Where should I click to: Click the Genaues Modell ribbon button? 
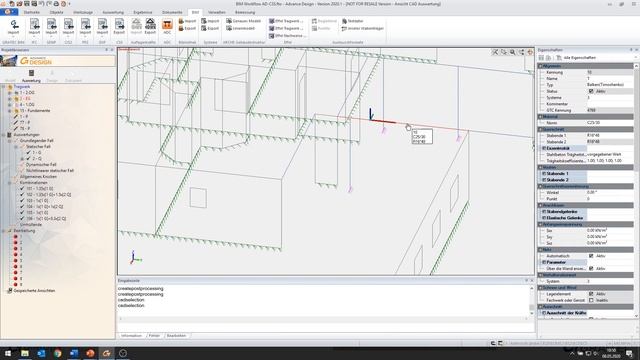pyautogui.click(x=244, y=21)
